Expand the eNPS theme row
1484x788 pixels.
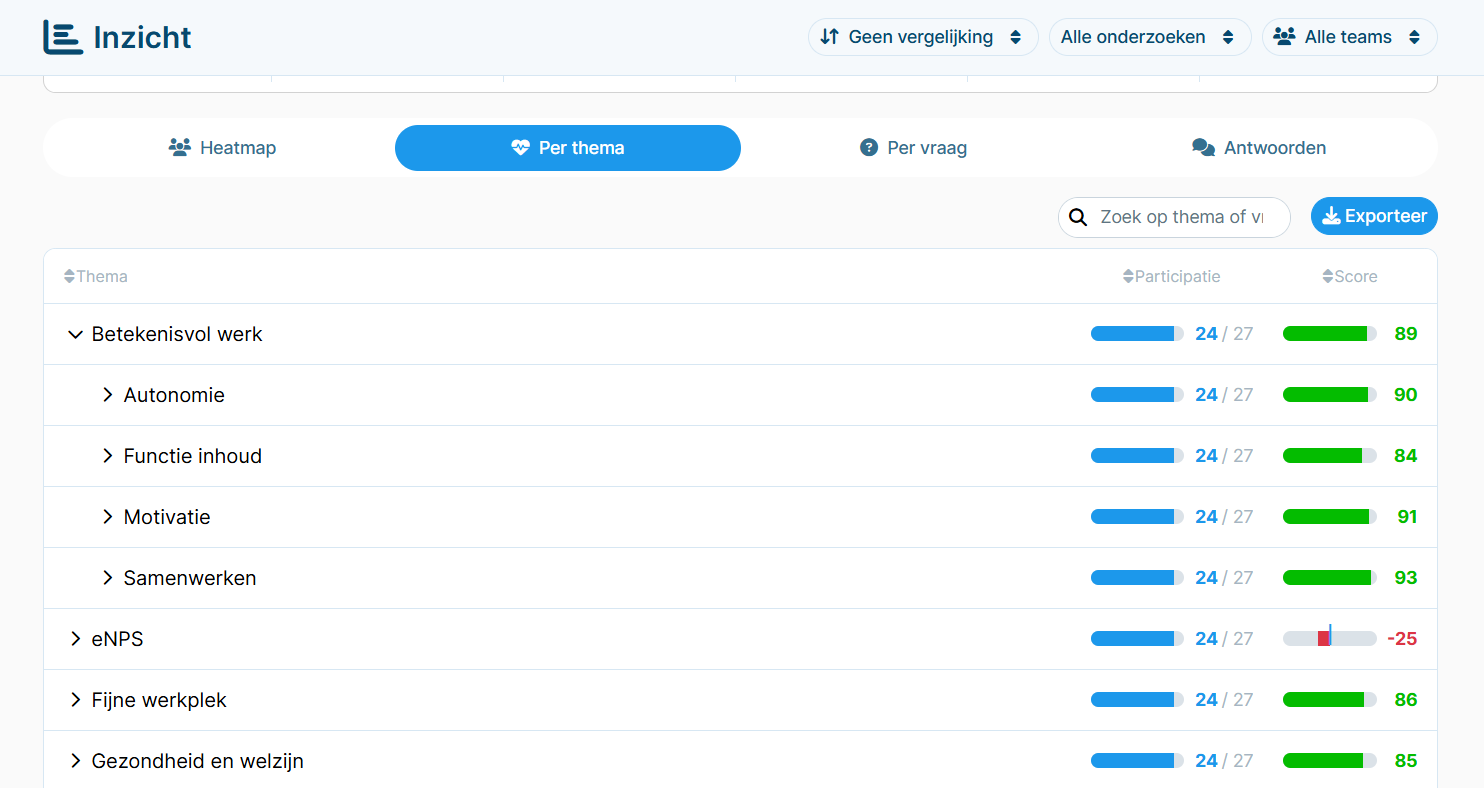click(75, 639)
